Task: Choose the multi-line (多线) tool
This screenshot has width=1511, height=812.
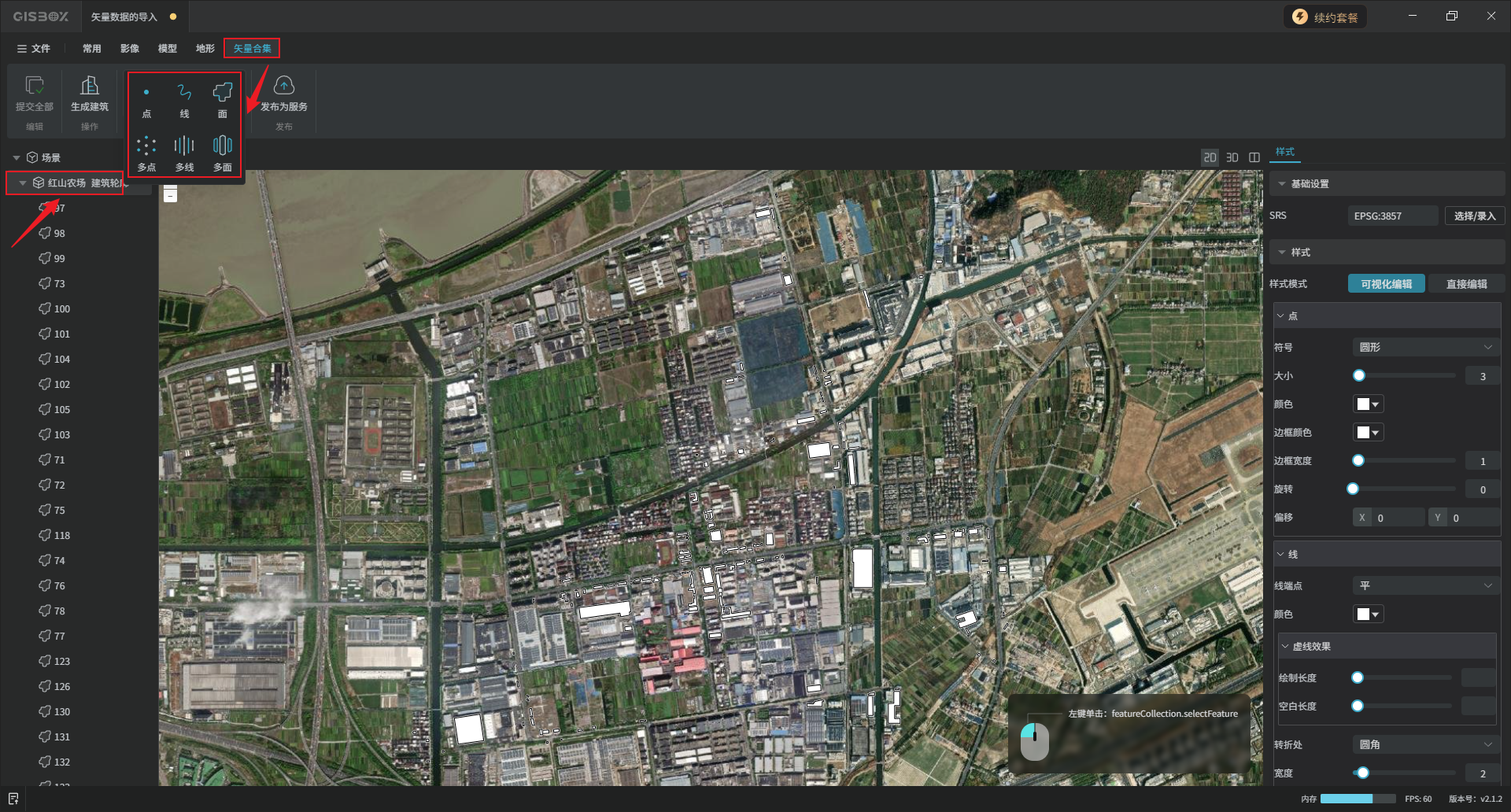Action: tap(184, 153)
